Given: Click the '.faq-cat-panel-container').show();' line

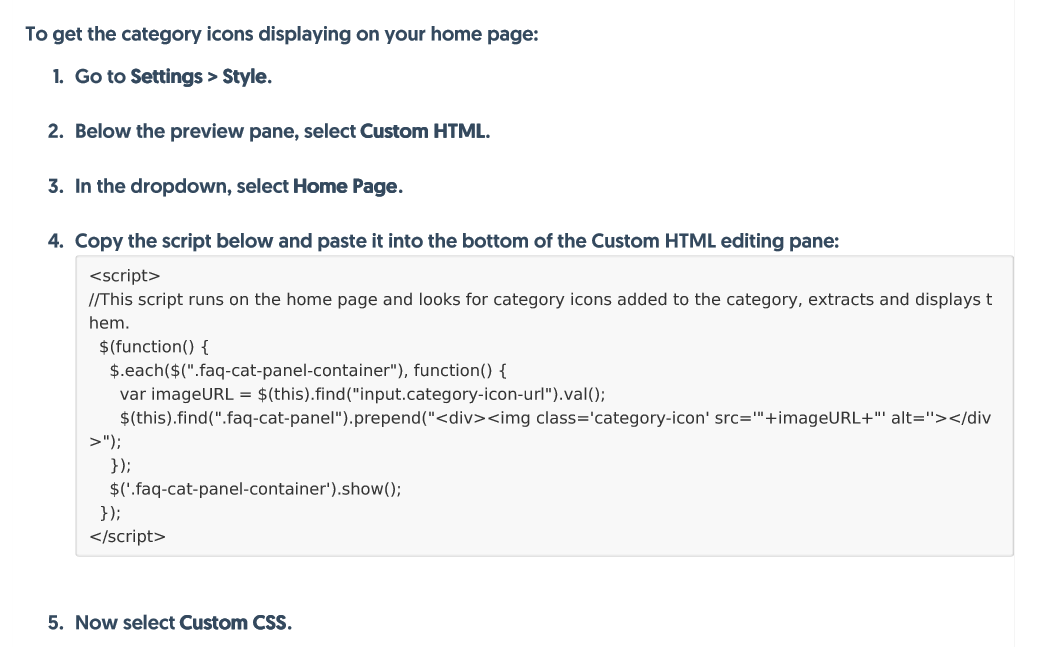Looking at the screenshot, I should 255,489.
